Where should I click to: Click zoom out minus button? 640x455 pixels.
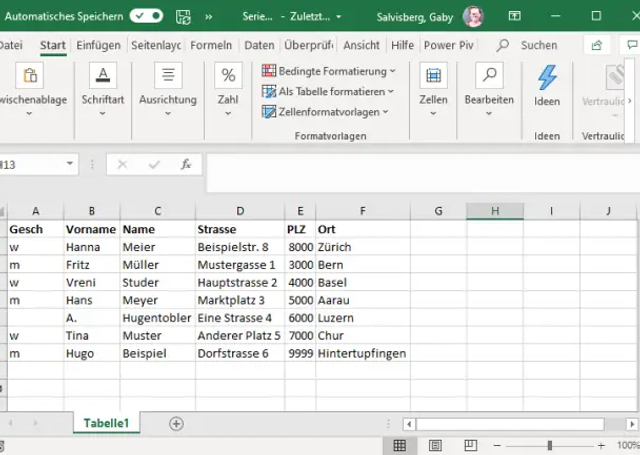[497, 446]
